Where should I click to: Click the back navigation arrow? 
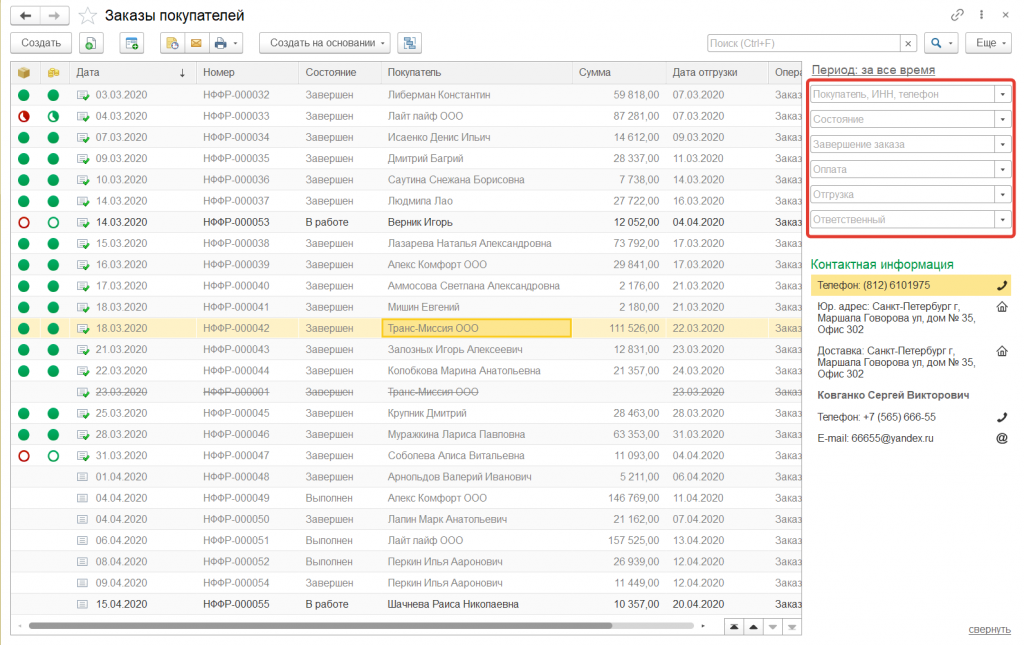pos(25,16)
